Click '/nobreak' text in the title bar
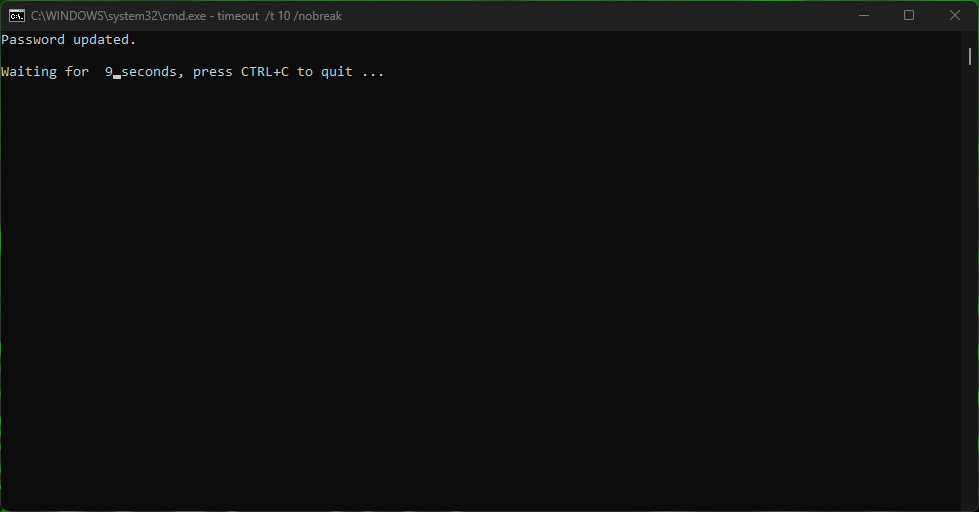979x512 pixels. click(318, 16)
